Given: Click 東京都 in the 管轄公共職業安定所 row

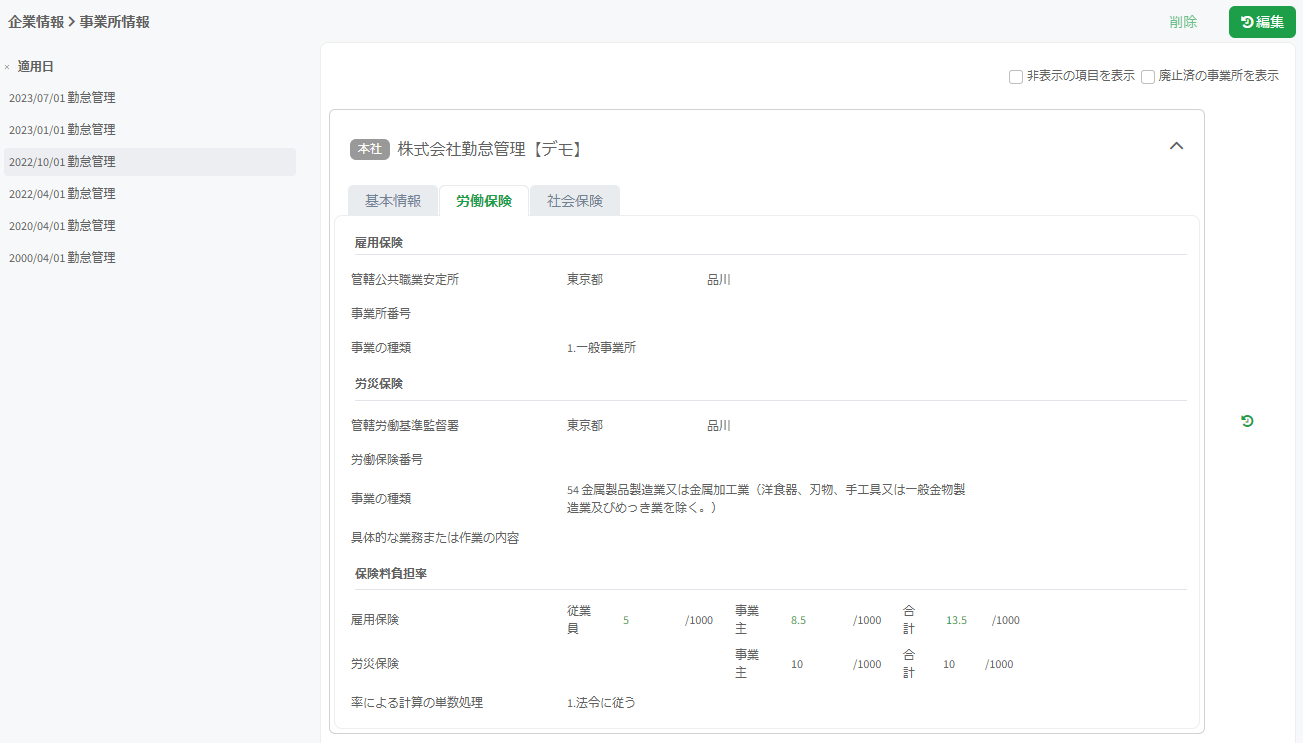Looking at the screenshot, I should pyautogui.click(x=585, y=280).
